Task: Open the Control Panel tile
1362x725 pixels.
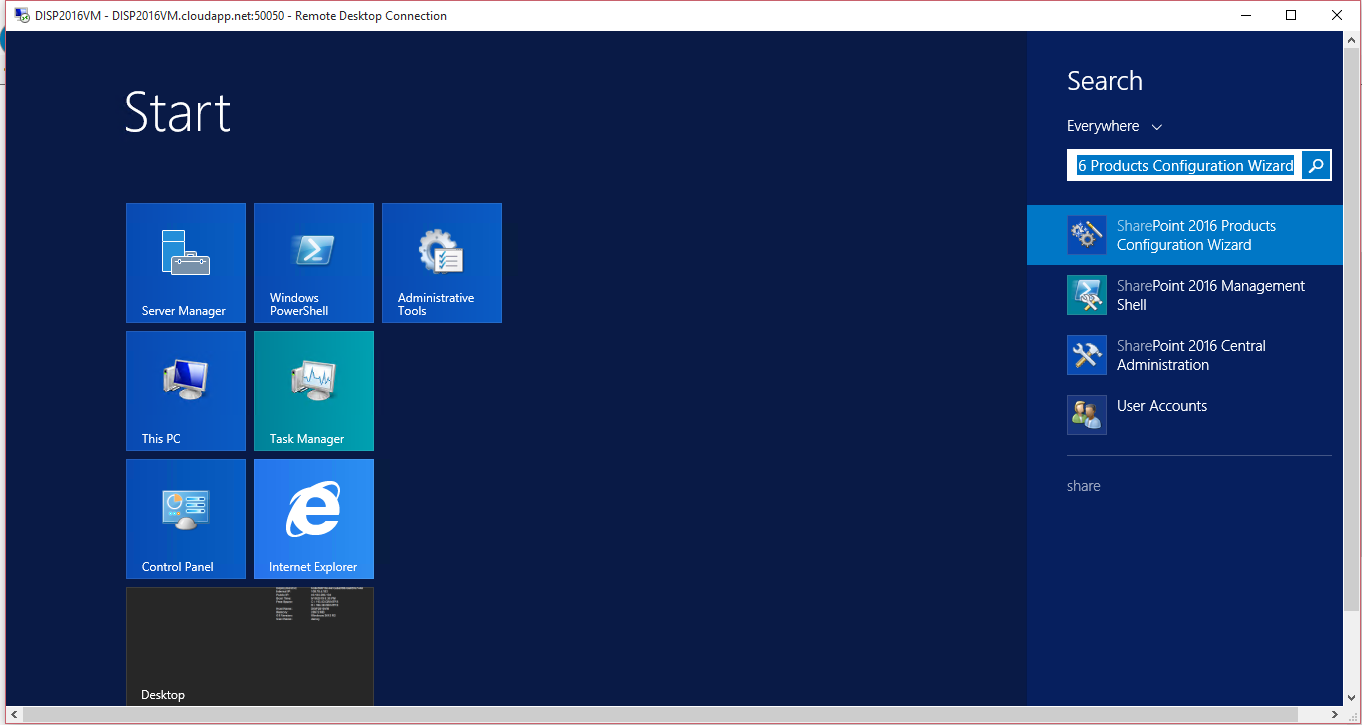Action: click(186, 519)
